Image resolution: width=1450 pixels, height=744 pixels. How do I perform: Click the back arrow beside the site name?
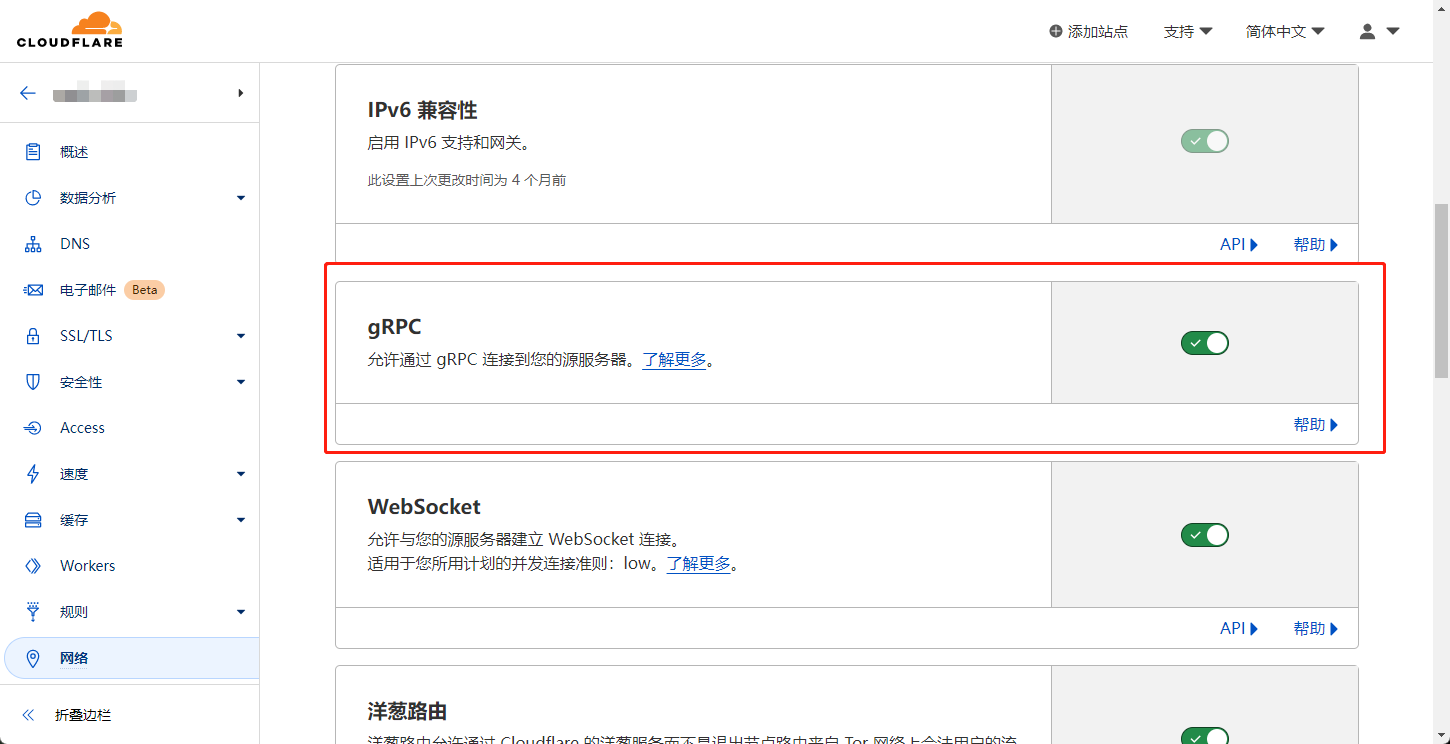click(28, 93)
